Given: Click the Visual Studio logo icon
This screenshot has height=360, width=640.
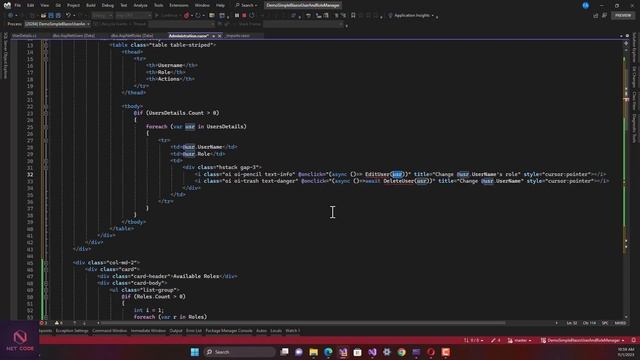Looking at the screenshot, I should 7,5.
